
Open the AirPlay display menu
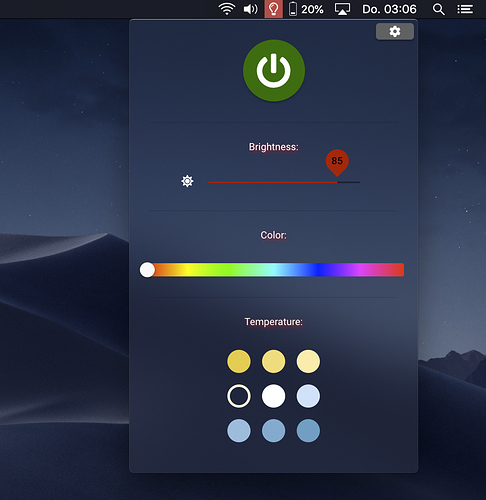342,9
